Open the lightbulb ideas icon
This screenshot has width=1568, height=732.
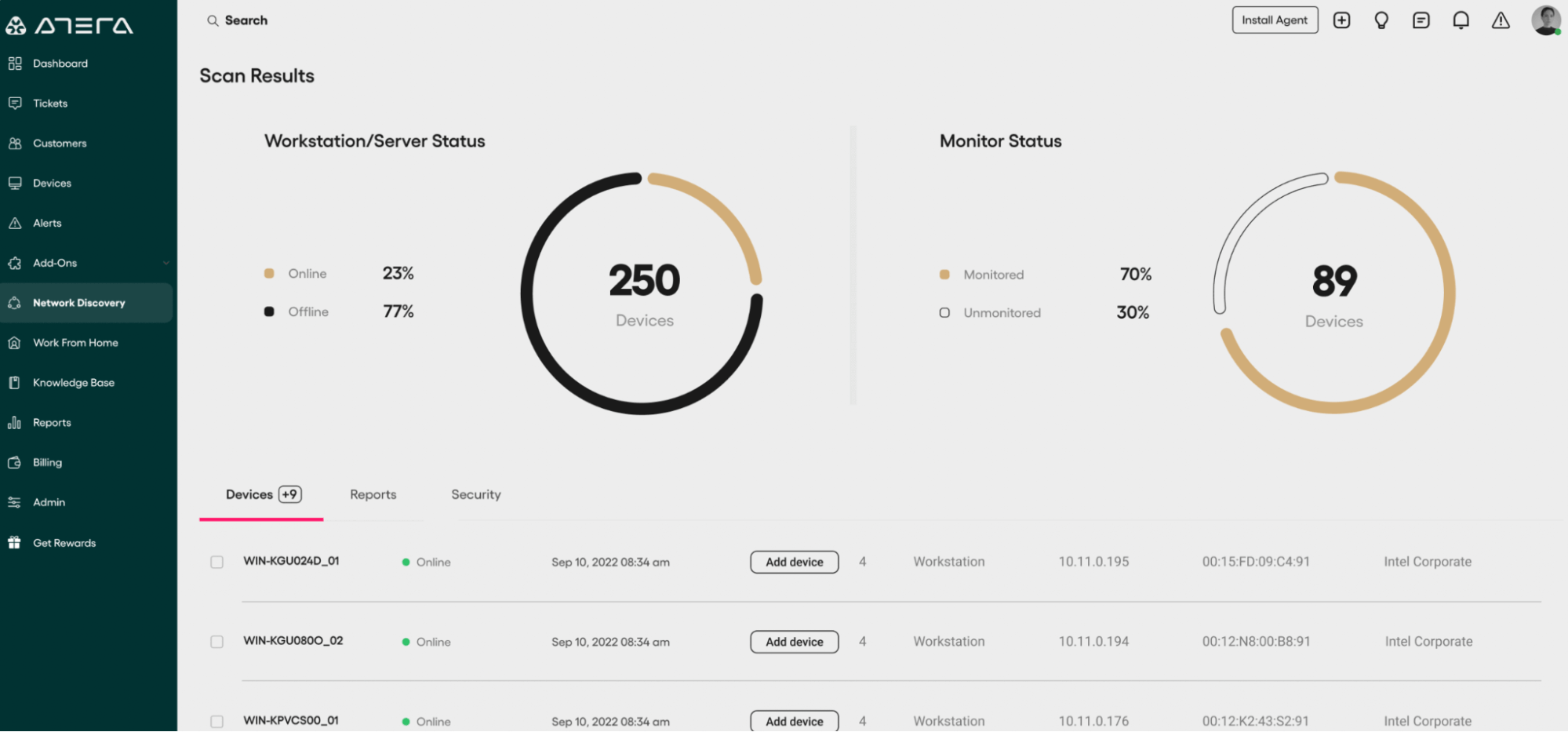point(1382,20)
